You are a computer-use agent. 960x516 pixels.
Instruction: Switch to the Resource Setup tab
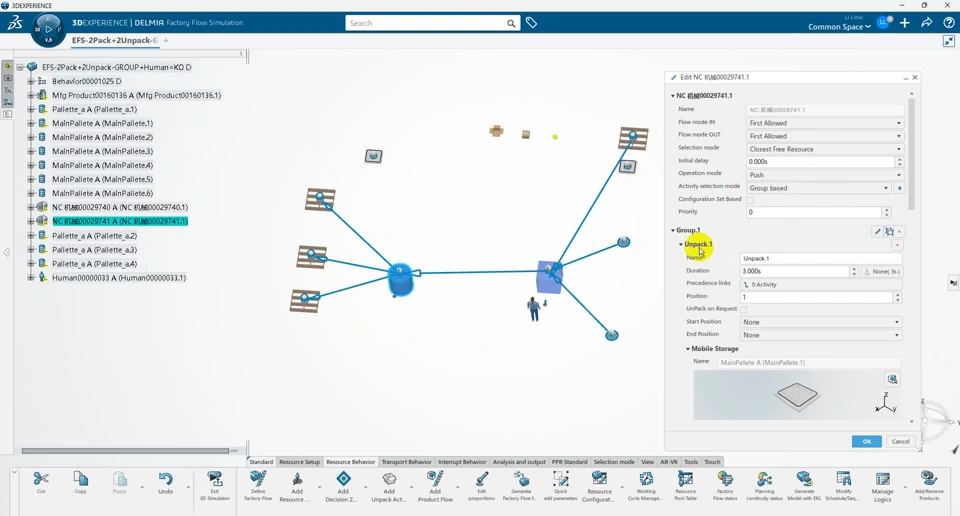click(299, 462)
